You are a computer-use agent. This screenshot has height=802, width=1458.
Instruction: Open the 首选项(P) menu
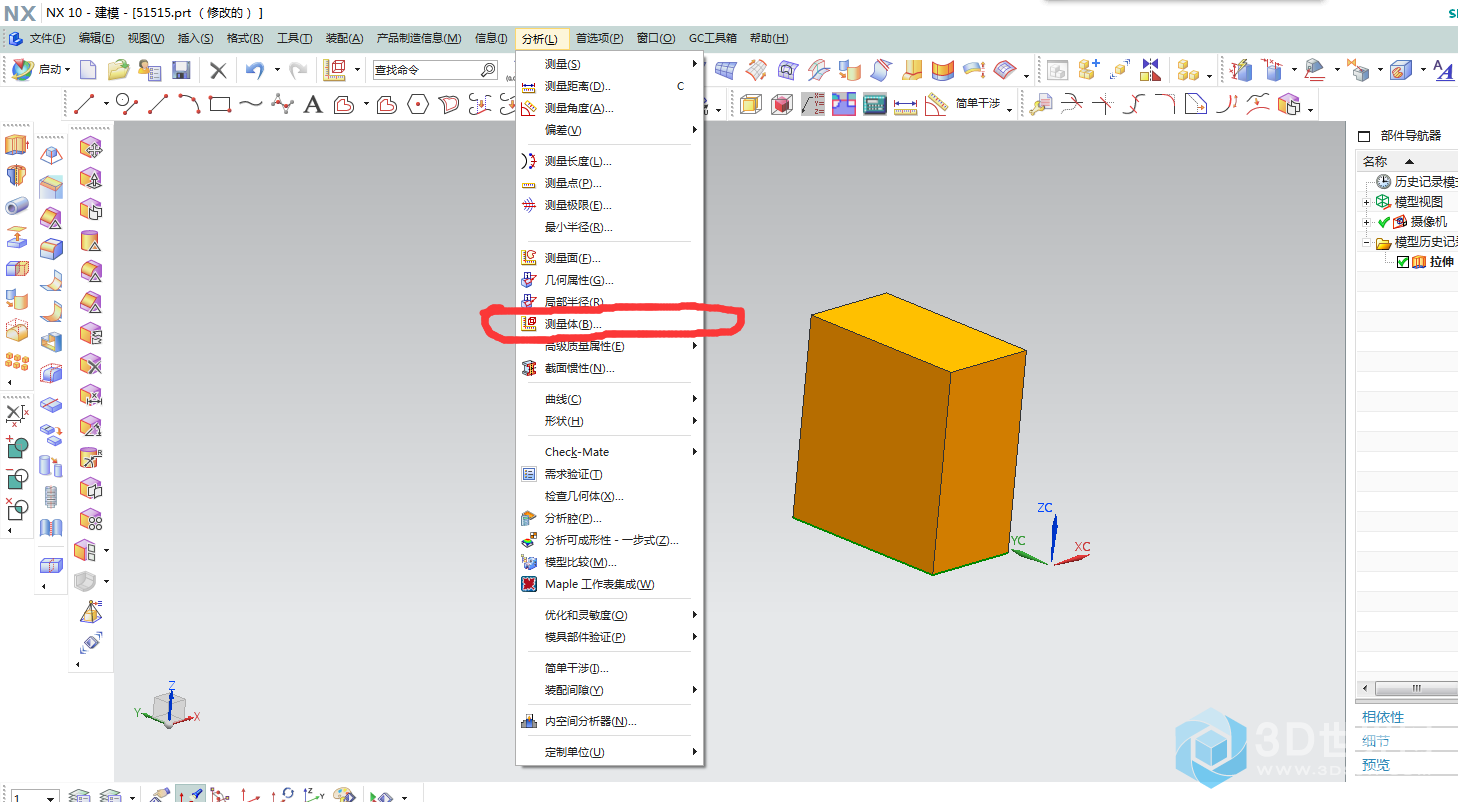[x=599, y=38]
